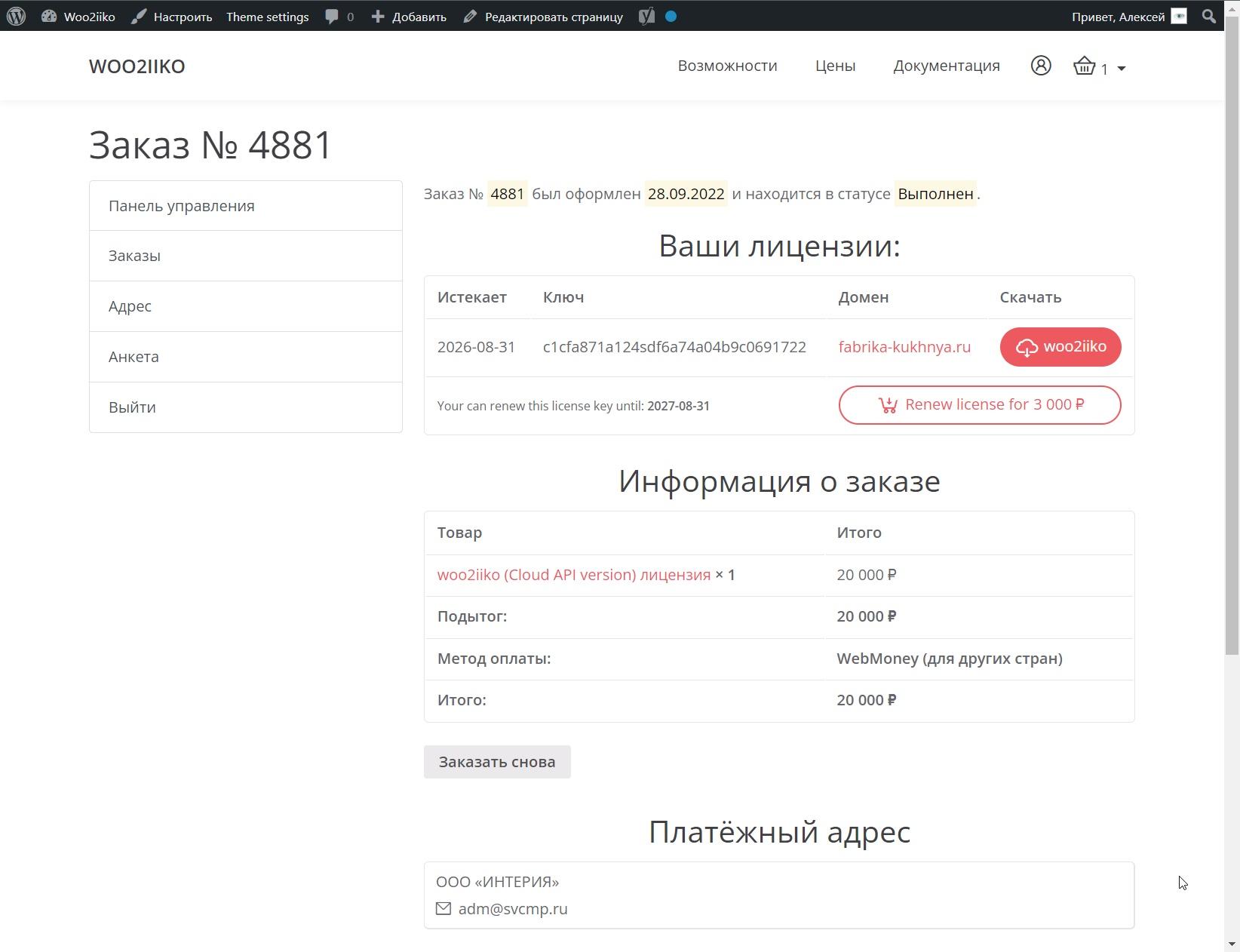Click the highlighted order date 28.09.2022
Viewport: 1240px width, 952px height.
pyautogui.click(x=686, y=194)
